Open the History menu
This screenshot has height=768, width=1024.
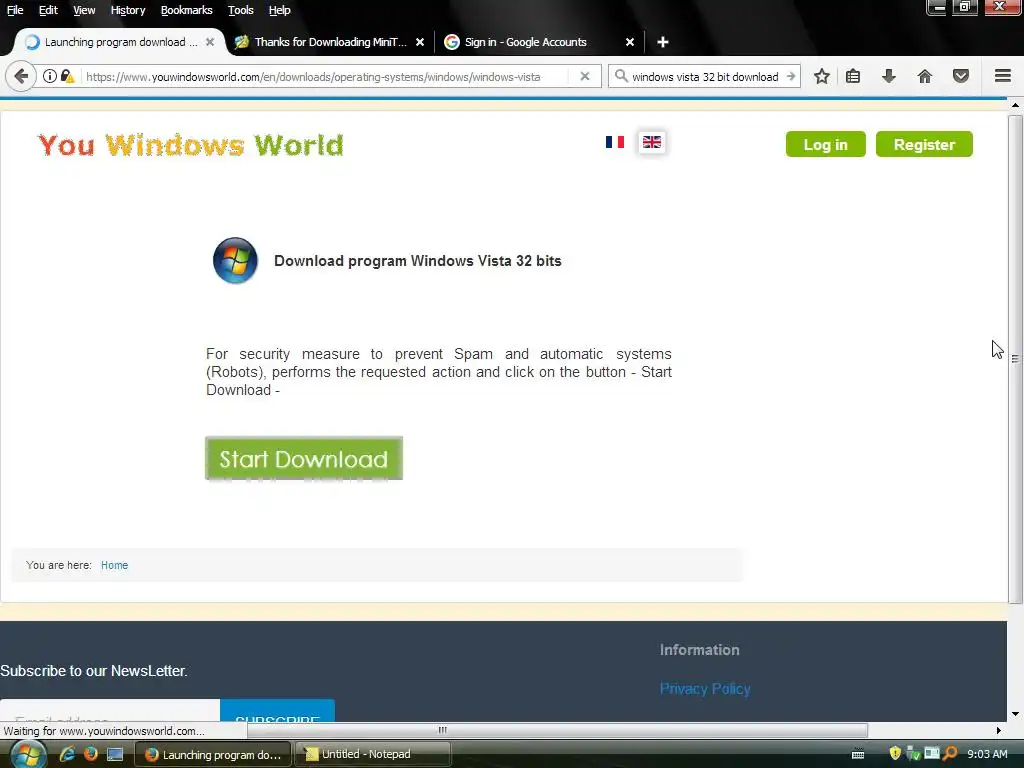[127, 10]
